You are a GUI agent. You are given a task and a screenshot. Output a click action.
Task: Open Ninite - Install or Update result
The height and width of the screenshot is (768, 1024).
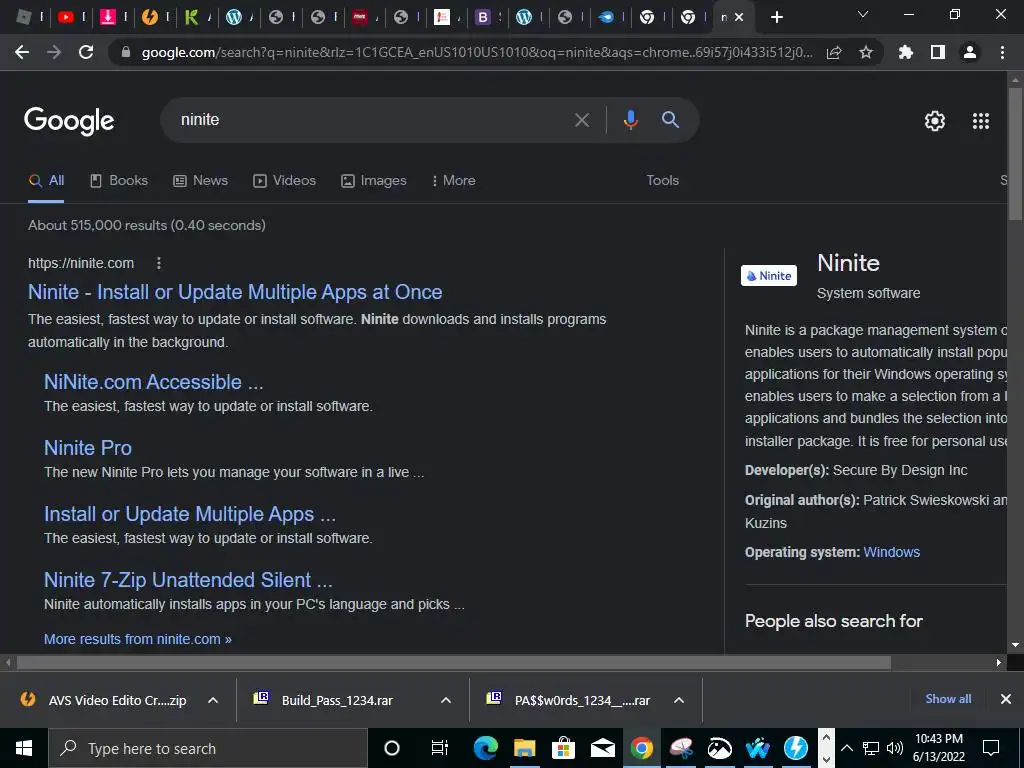pyautogui.click(x=235, y=292)
